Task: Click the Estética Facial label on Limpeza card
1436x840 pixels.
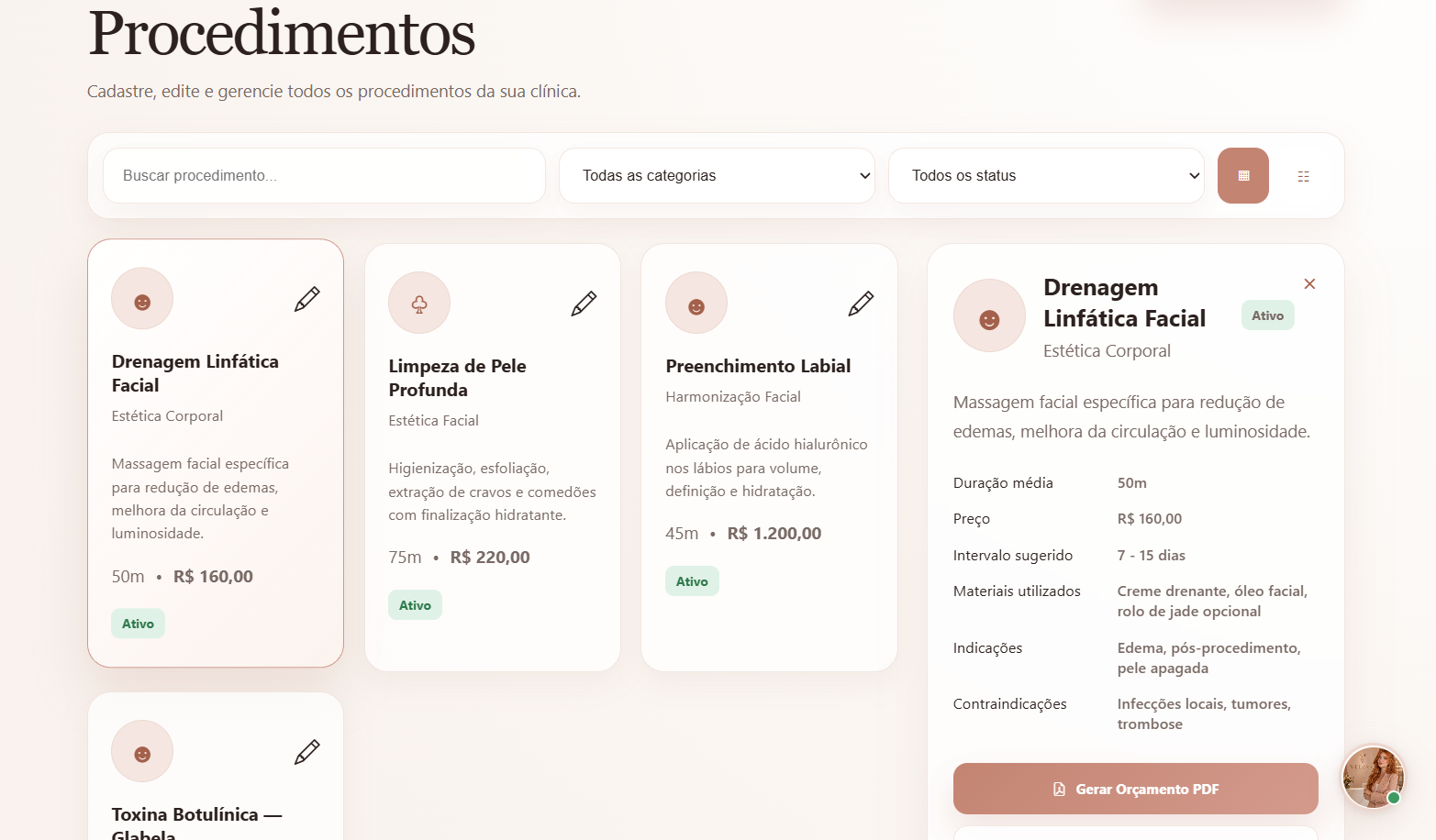Action: (x=434, y=421)
